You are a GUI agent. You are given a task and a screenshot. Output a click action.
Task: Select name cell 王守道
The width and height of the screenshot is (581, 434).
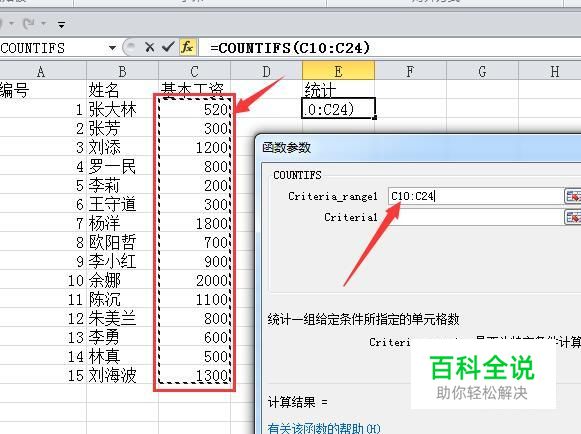(122, 204)
